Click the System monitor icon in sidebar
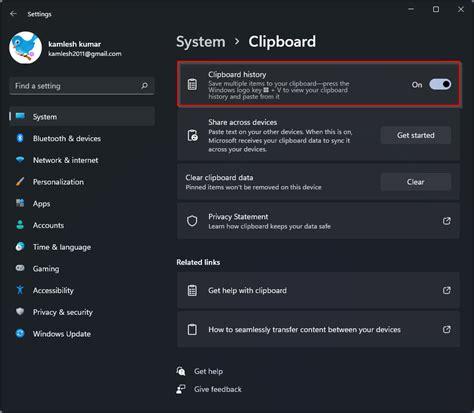474x413 pixels. click(20, 116)
